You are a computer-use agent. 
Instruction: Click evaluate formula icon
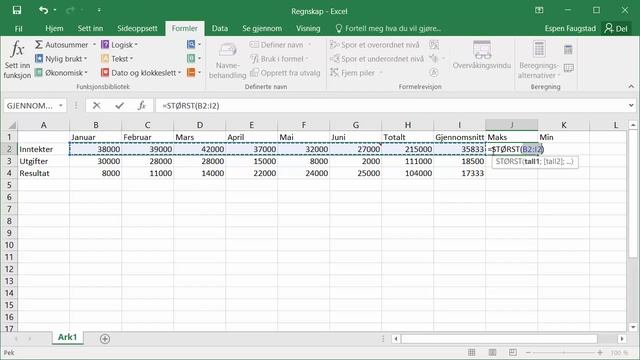click(x=434, y=73)
